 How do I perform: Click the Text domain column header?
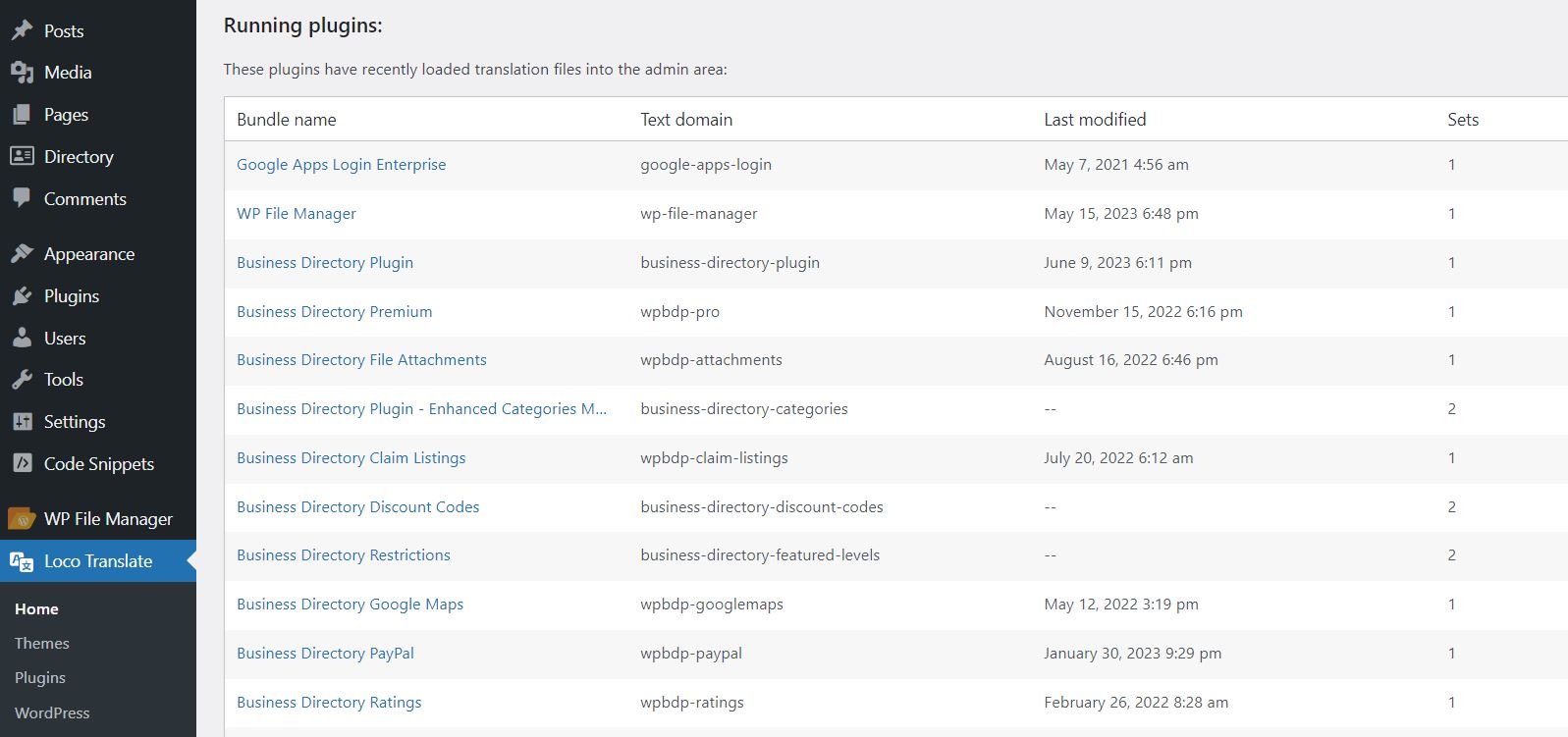click(x=686, y=120)
